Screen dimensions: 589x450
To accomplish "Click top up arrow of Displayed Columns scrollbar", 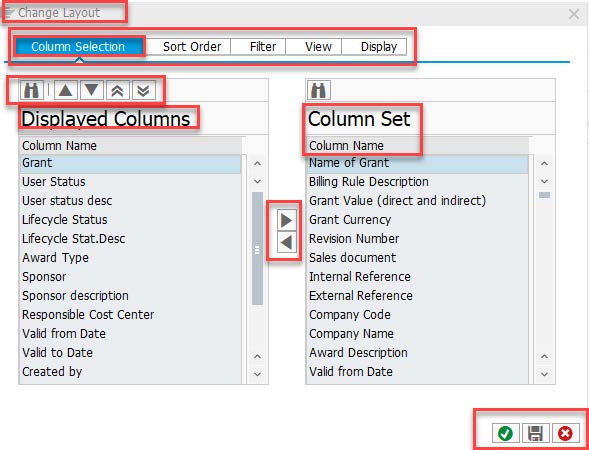I will tap(257, 164).
